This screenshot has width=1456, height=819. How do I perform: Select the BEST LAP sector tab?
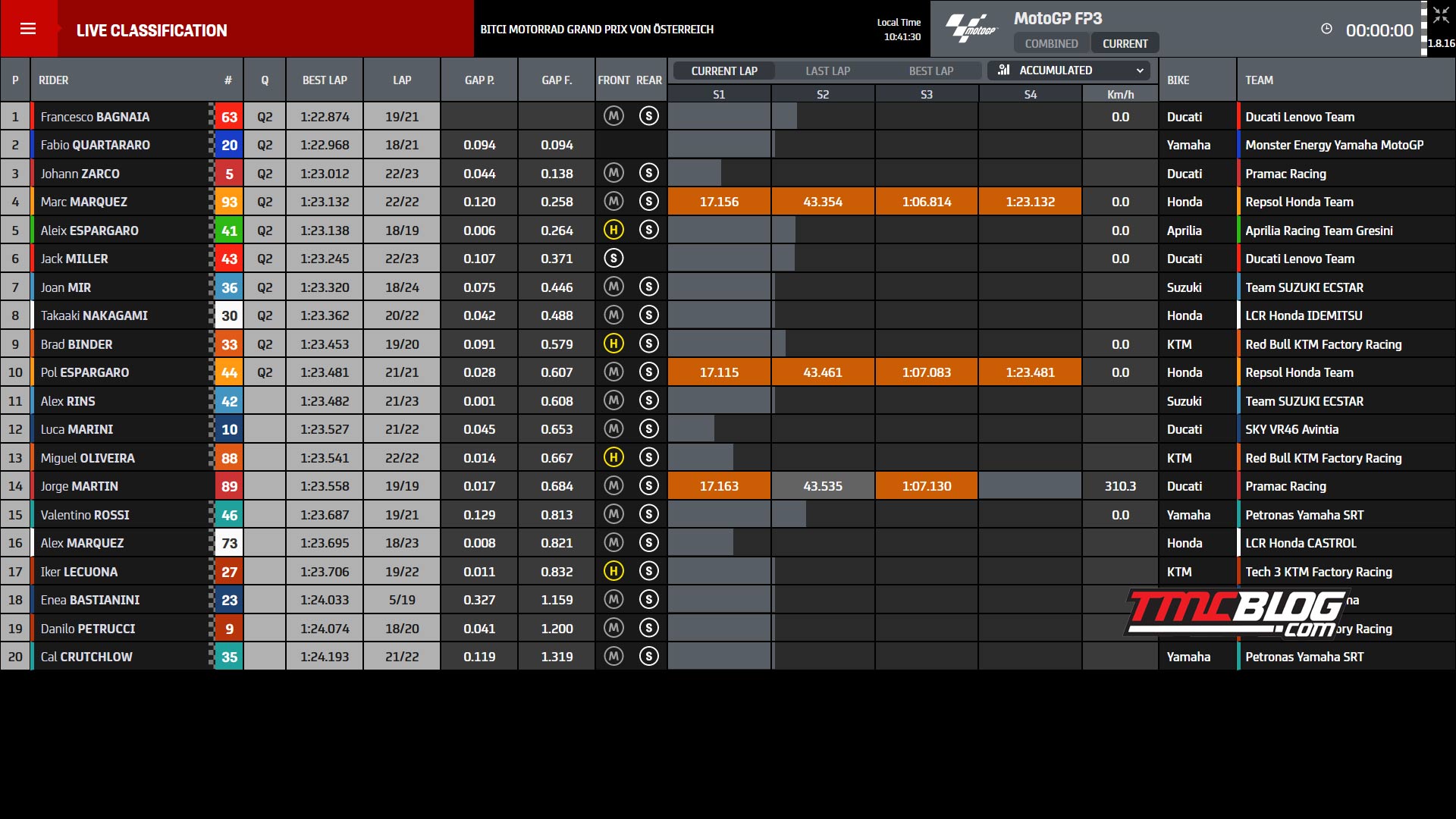[x=931, y=71]
